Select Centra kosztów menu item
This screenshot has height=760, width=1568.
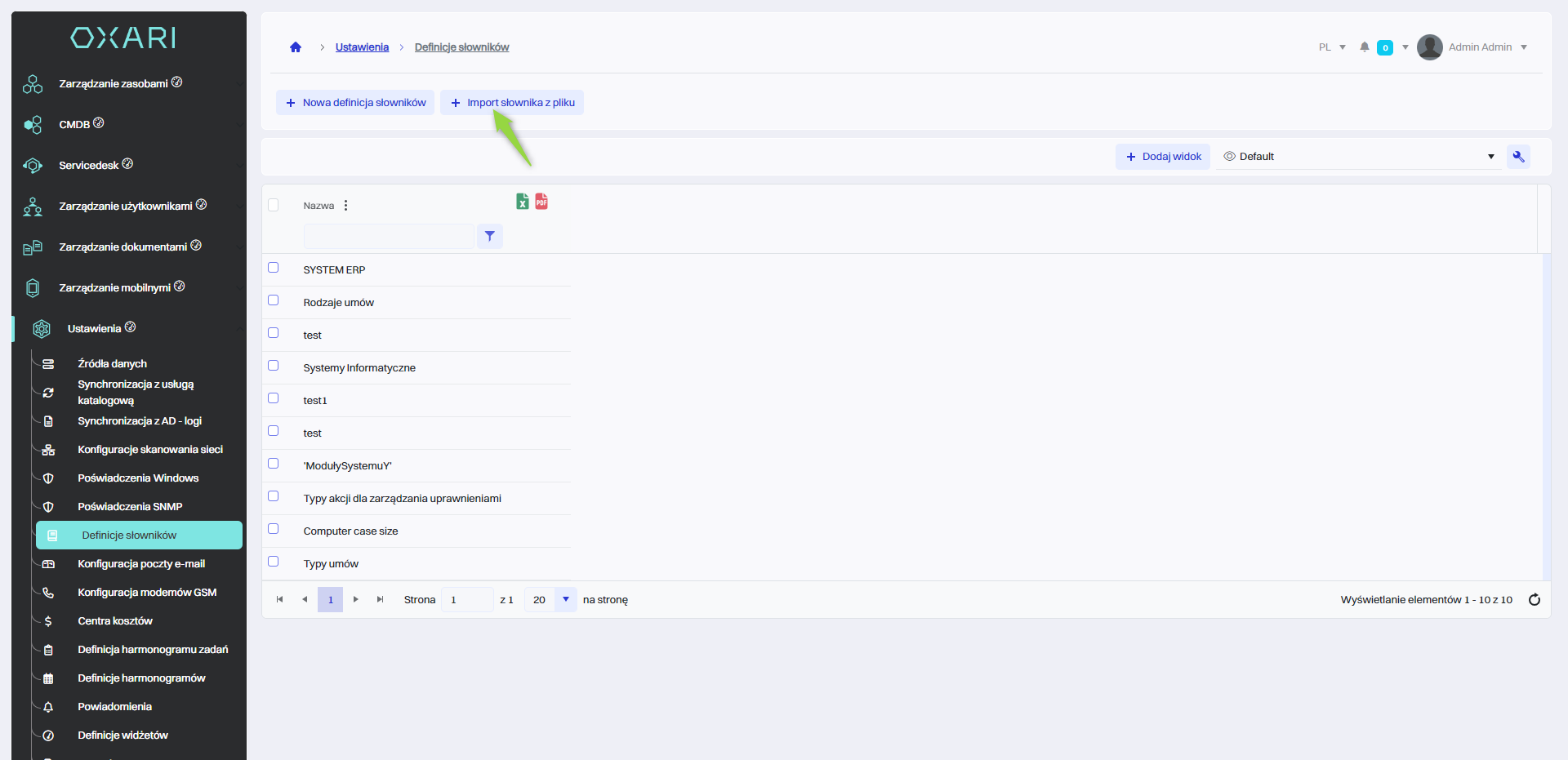click(x=115, y=621)
